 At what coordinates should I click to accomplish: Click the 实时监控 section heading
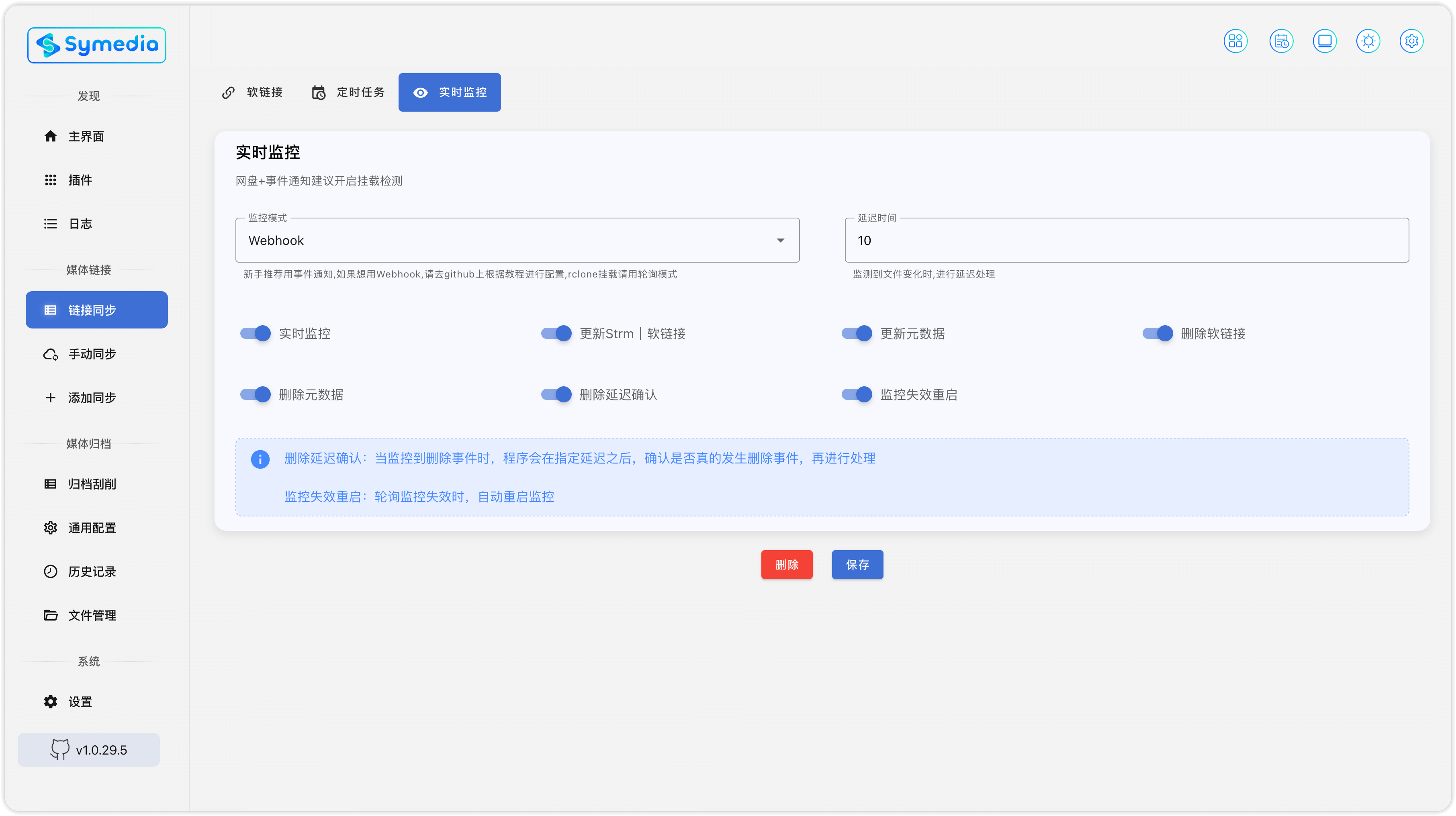tap(268, 152)
